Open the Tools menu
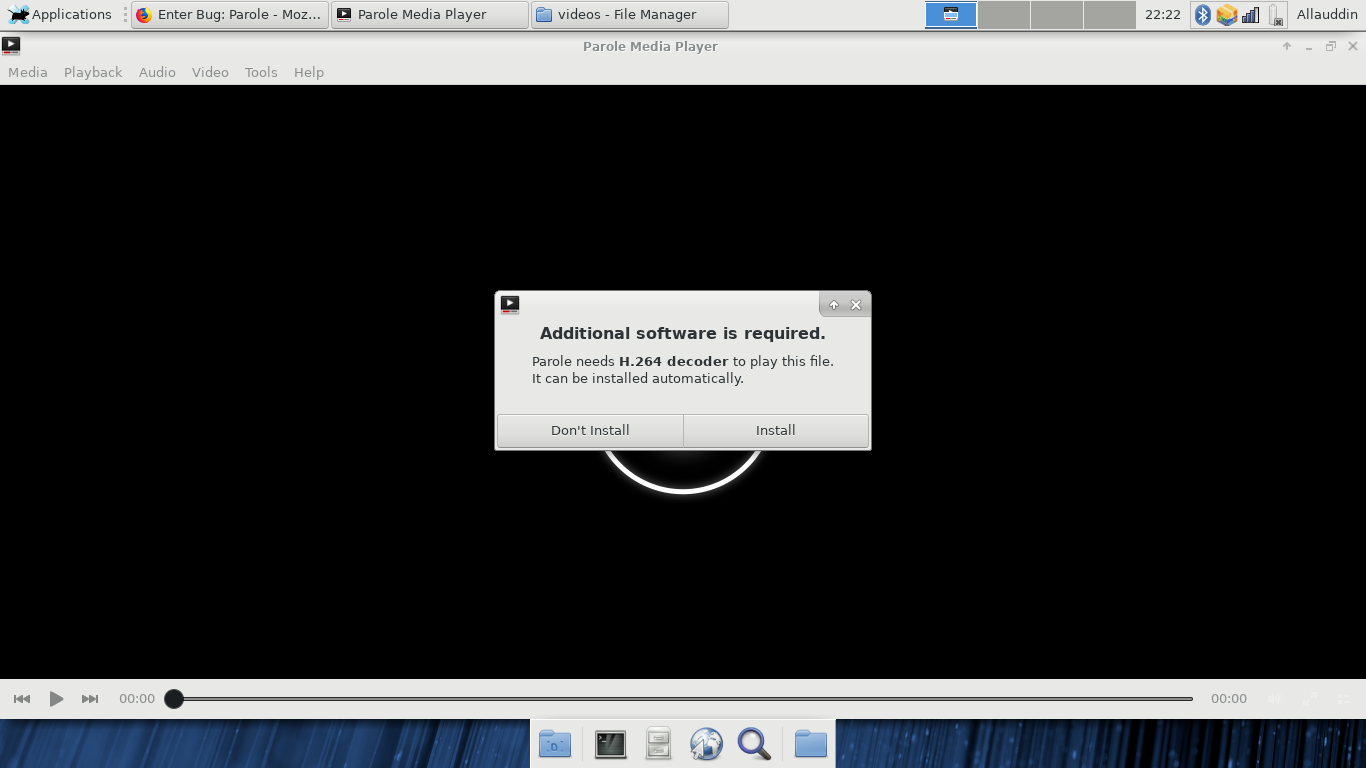Viewport: 1366px width, 768px height. point(261,72)
